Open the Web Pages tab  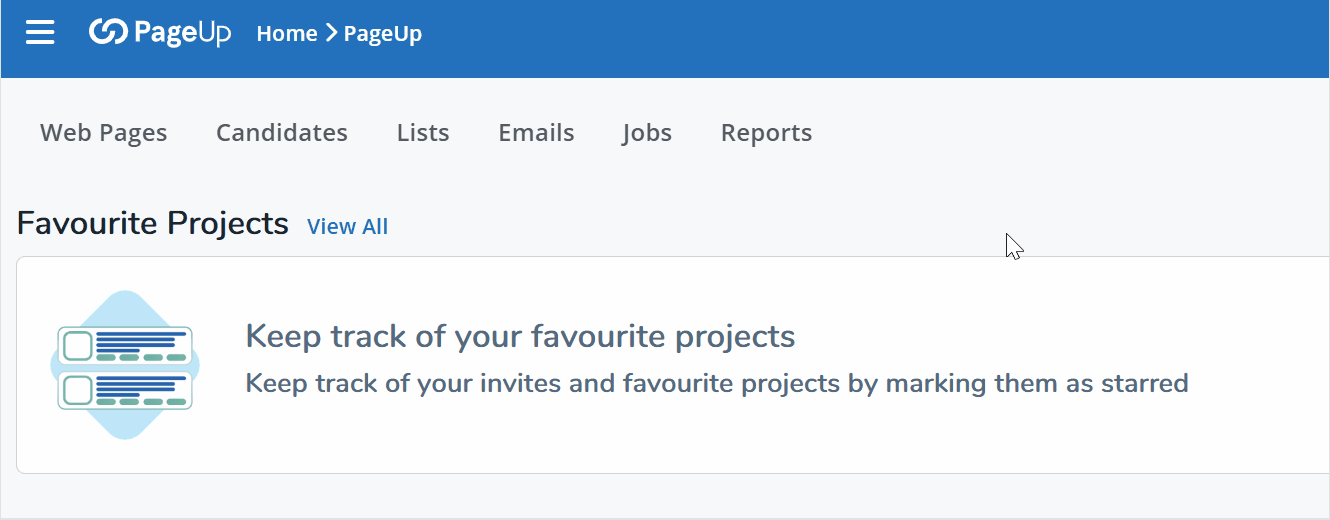pyautogui.click(x=104, y=133)
